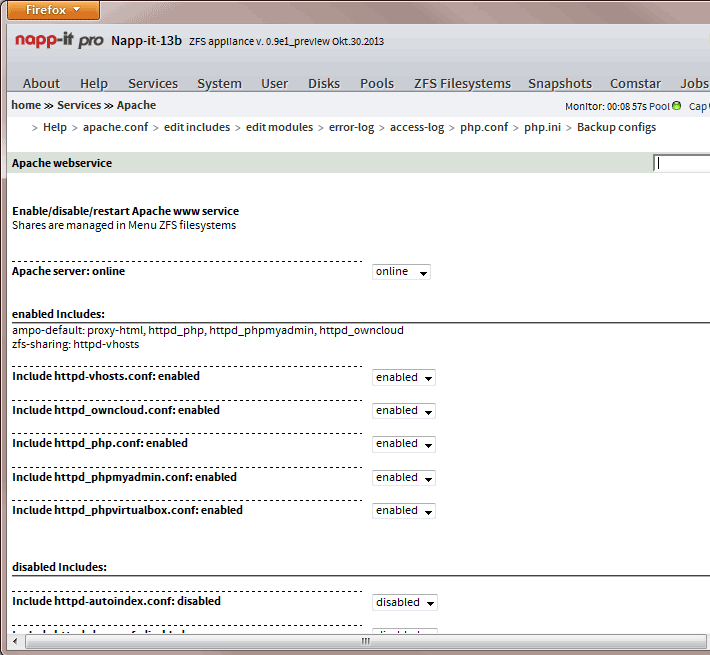Viewport: 710px width, 655px height.
Task: Click the 'Apache webservice' heading text
Action: point(62,163)
